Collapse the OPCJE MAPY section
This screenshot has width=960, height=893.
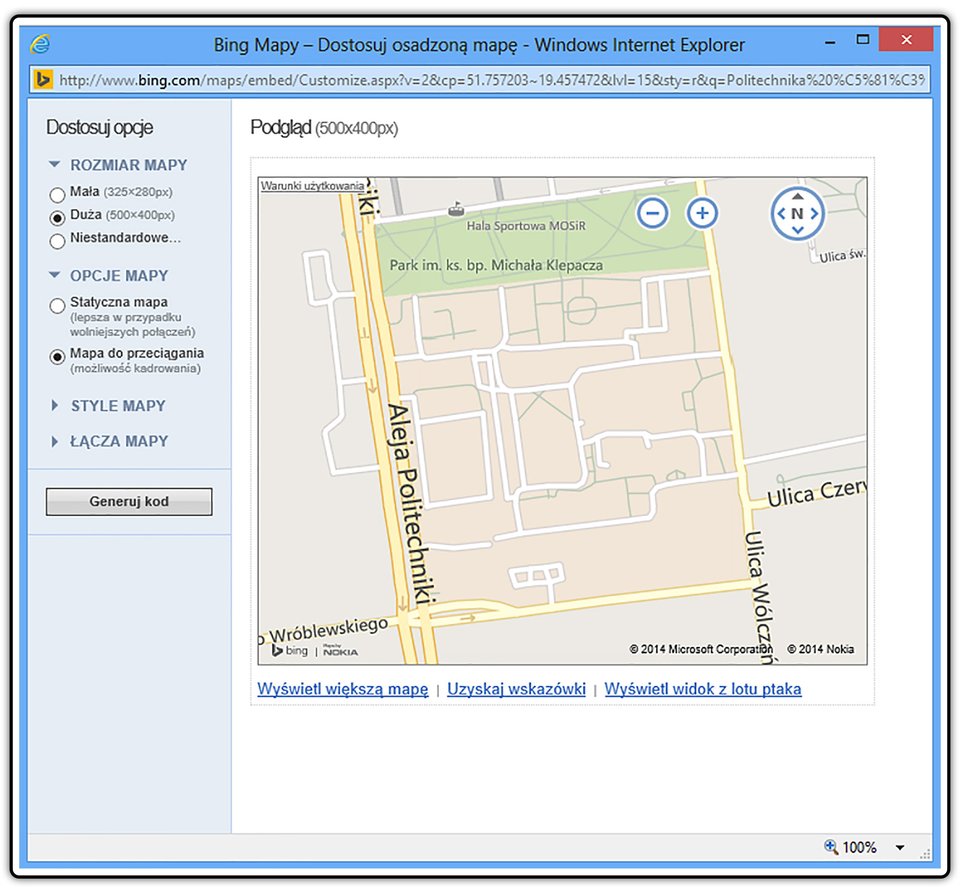coord(54,275)
